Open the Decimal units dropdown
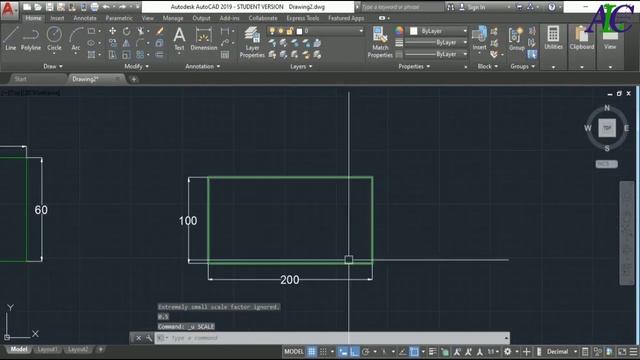Screen dimensions: 640x360 (562, 351)
